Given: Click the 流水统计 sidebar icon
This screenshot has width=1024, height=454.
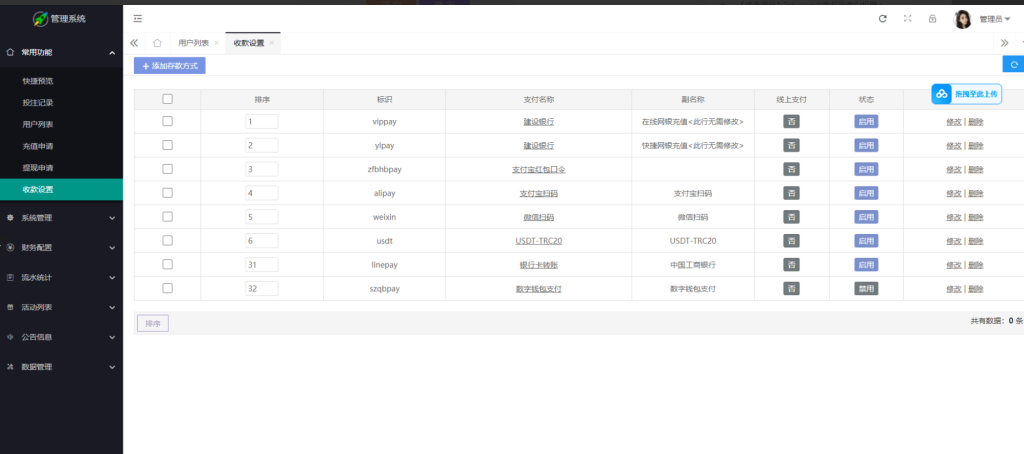Looking at the screenshot, I should pyautogui.click(x=10, y=278).
